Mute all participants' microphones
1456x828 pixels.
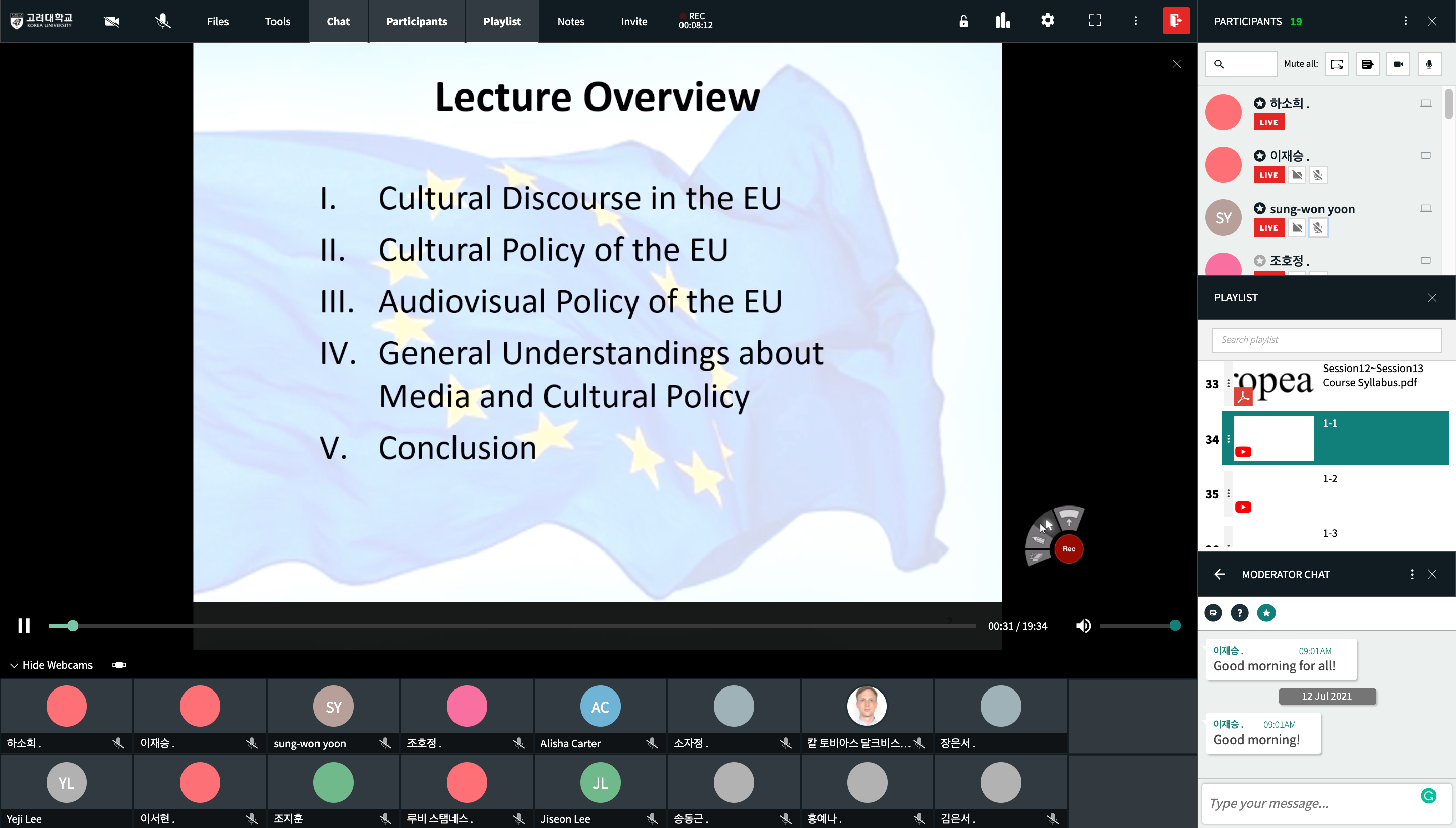pyautogui.click(x=1429, y=64)
